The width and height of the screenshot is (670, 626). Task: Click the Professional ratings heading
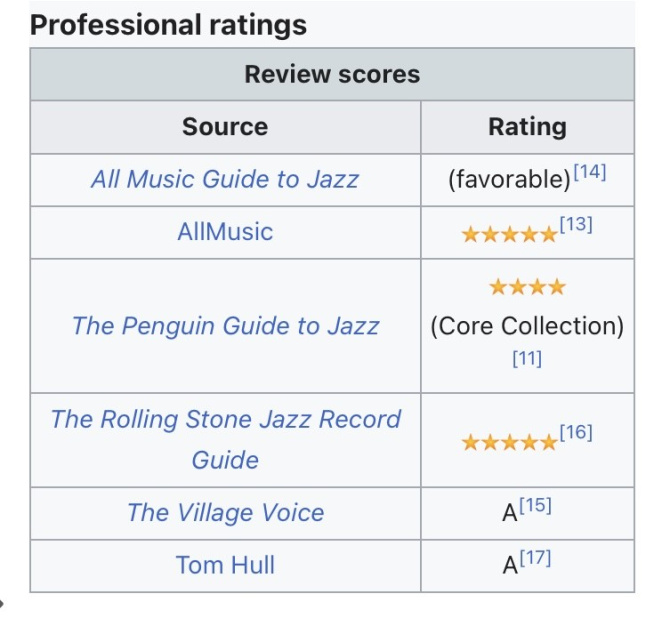[x=168, y=24]
